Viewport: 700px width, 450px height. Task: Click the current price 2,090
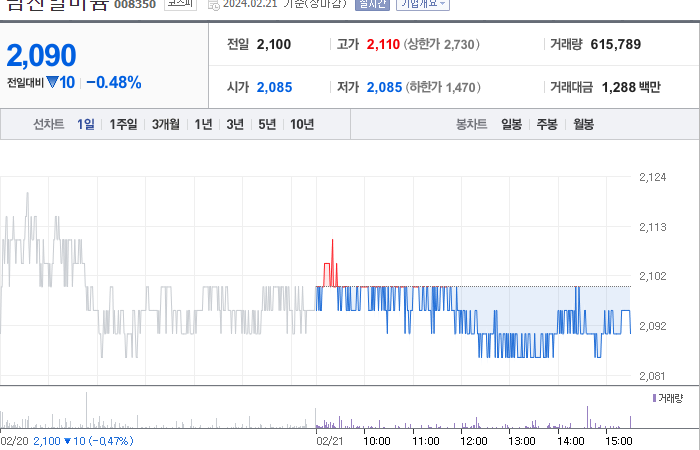pos(41,55)
